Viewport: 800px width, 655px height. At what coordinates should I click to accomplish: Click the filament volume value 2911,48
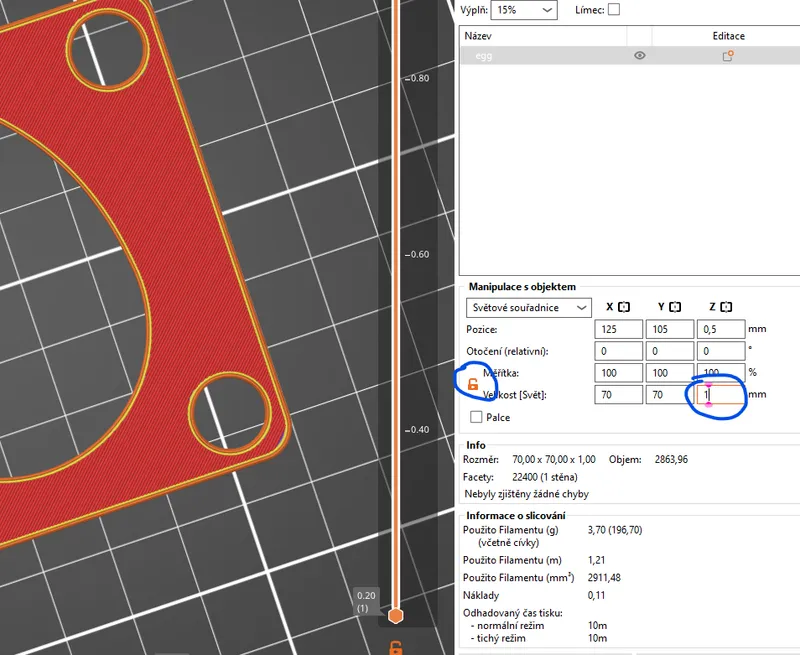click(x=604, y=578)
